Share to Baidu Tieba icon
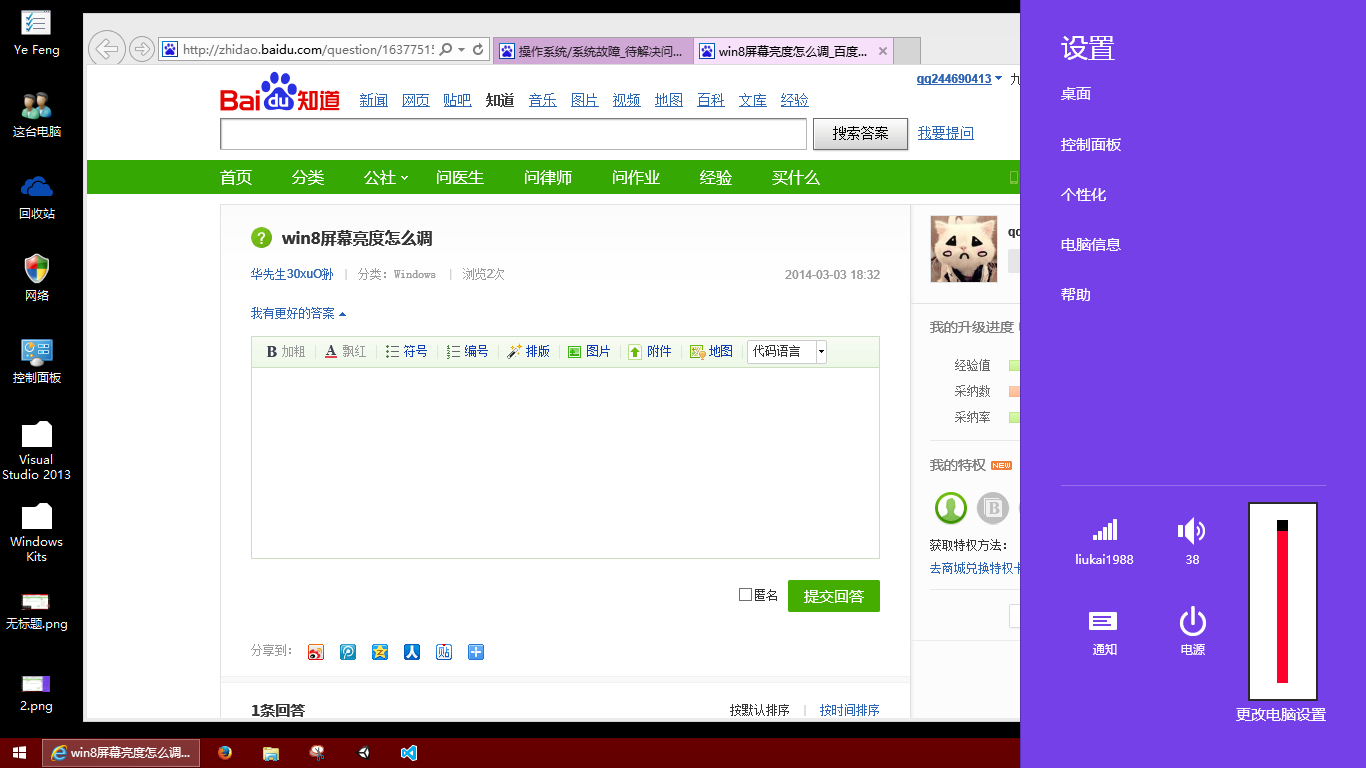Viewport: 1366px width, 768px height. pyautogui.click(x=444, y=652)
